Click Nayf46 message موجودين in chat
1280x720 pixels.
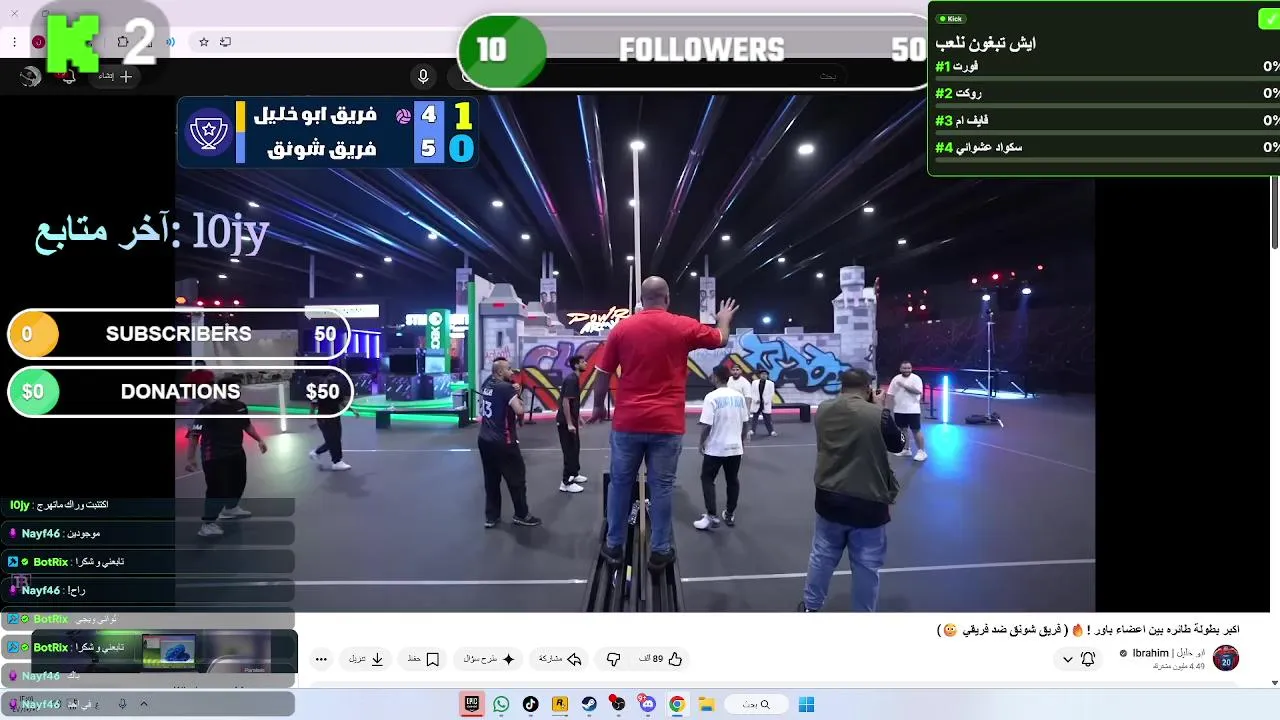coord(148,534)
